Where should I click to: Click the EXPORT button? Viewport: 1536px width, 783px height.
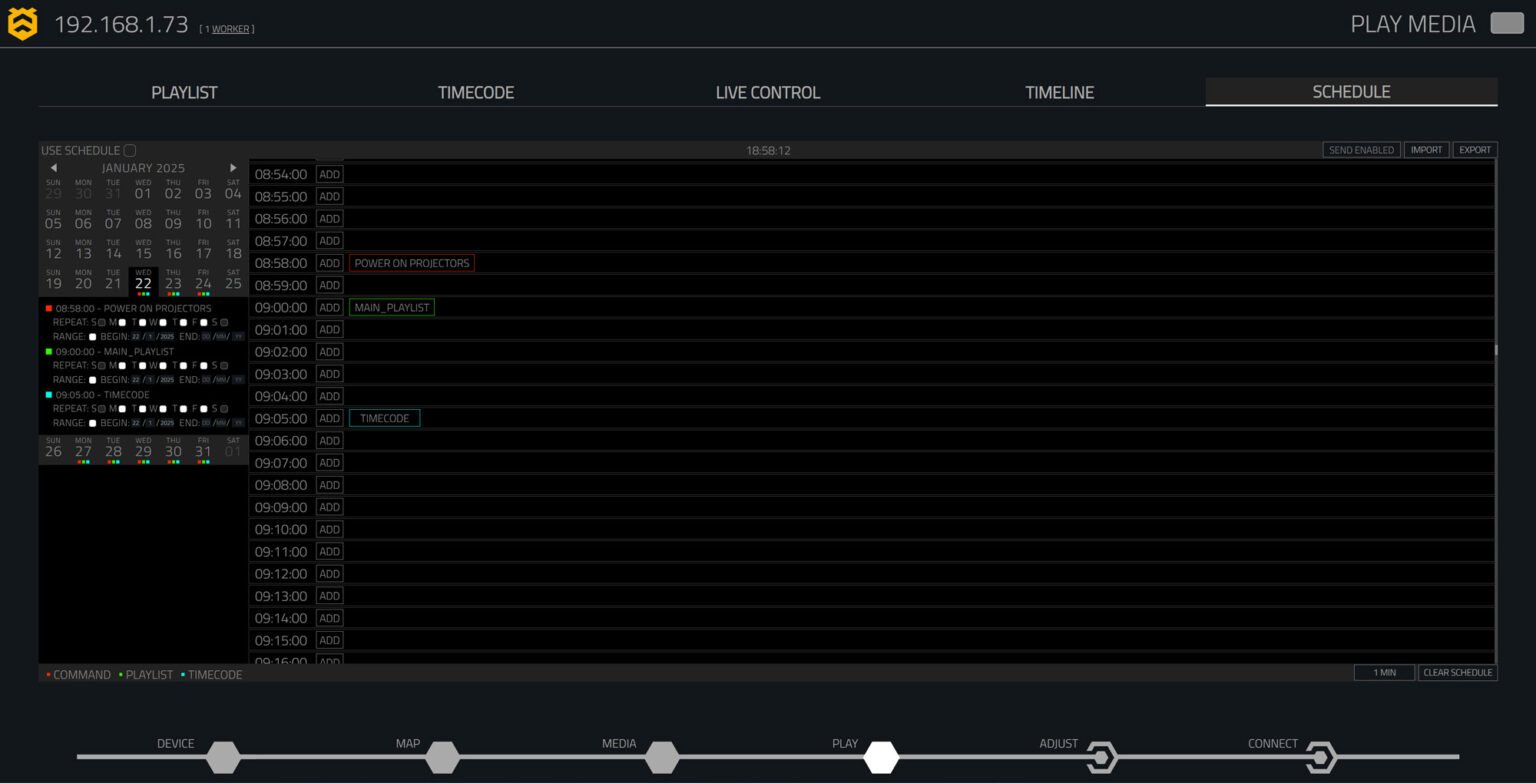[x=1475, y=149]
